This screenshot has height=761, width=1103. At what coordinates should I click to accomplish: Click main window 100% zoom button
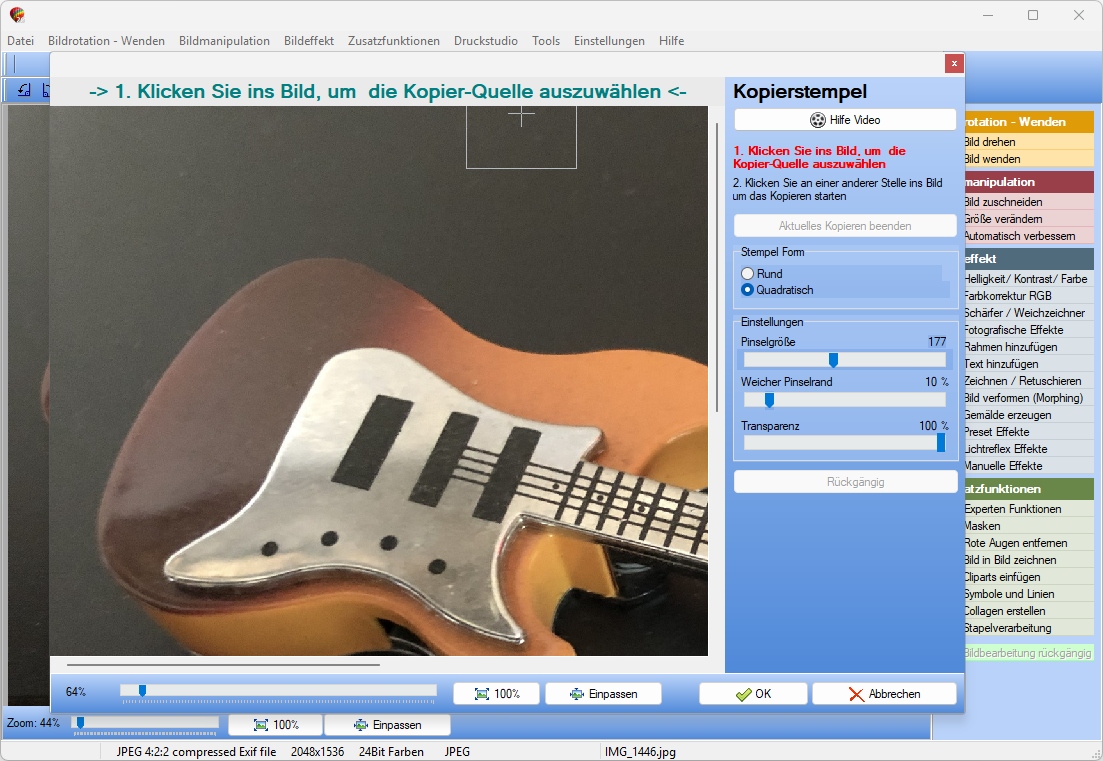(x=276, y=724)
